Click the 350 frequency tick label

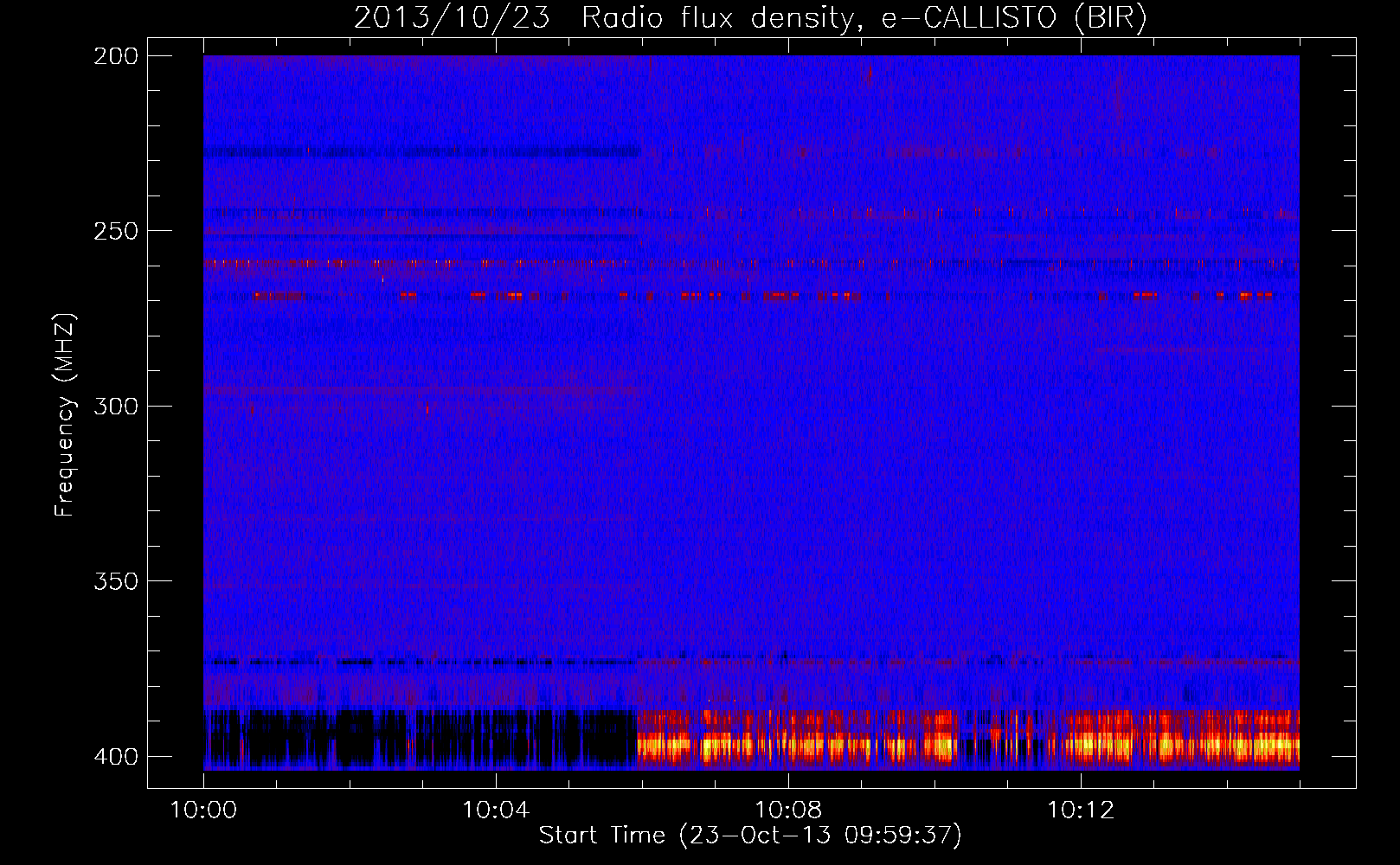(116, 581)
